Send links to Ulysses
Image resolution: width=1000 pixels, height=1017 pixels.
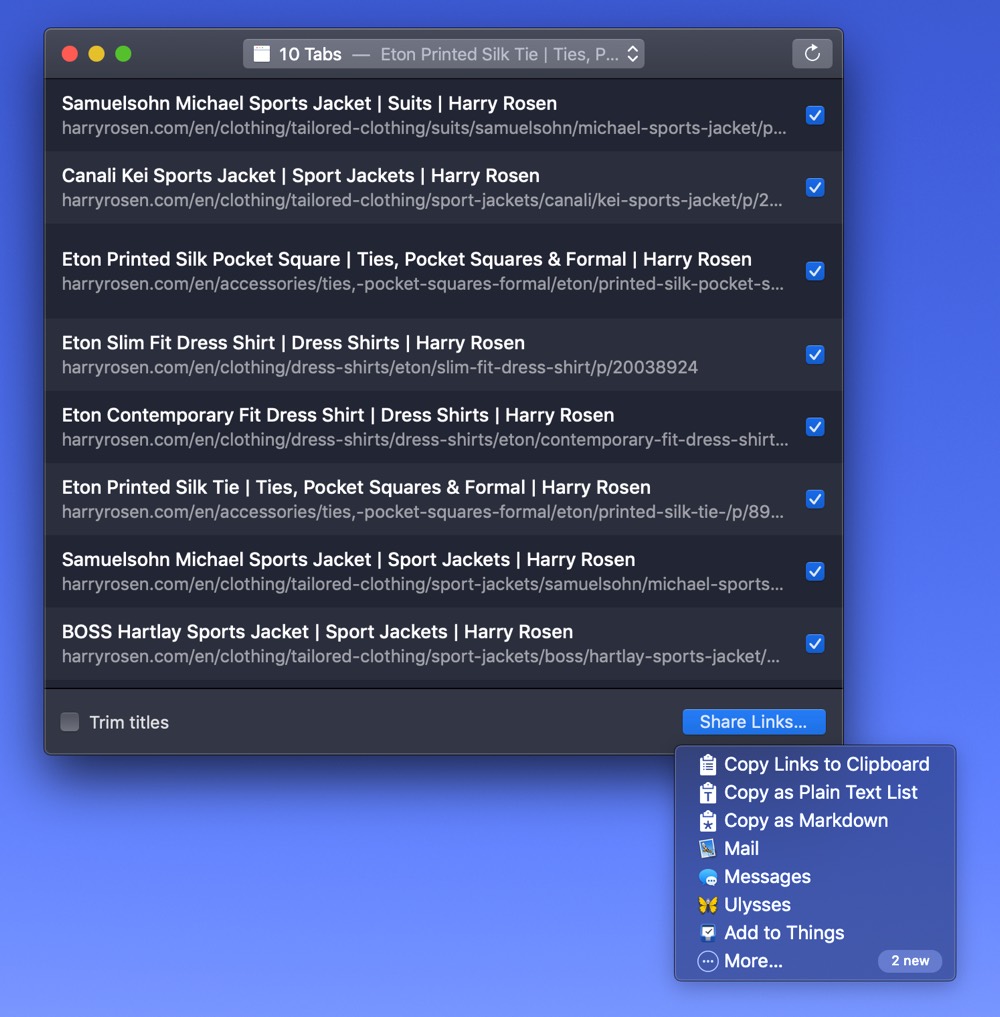coord(815,905)
